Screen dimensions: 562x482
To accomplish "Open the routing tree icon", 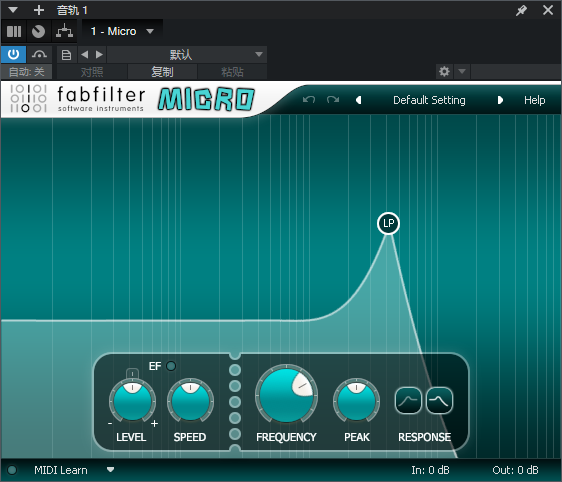I will (65, 32).
